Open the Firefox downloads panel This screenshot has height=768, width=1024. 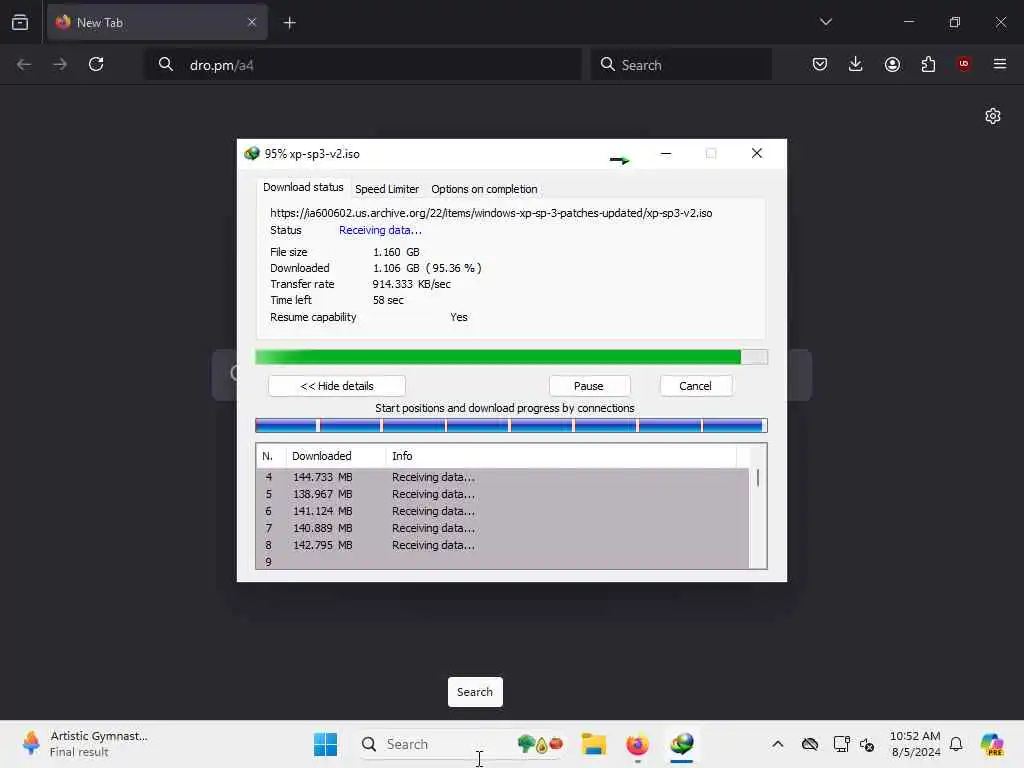(856, 64)
